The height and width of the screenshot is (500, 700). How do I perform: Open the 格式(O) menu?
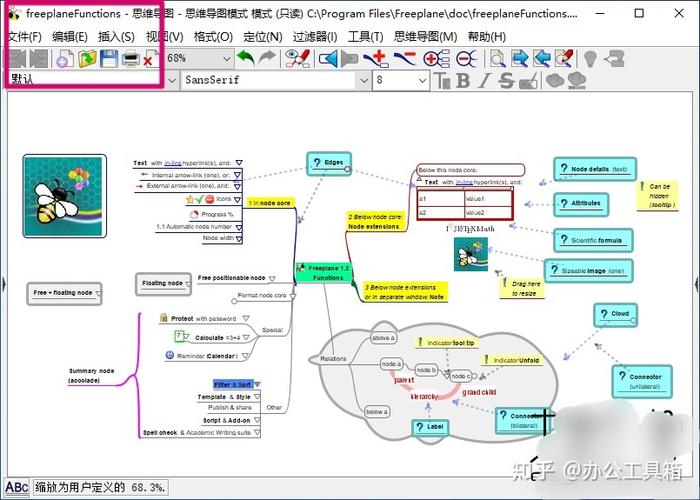coord(213,37)
